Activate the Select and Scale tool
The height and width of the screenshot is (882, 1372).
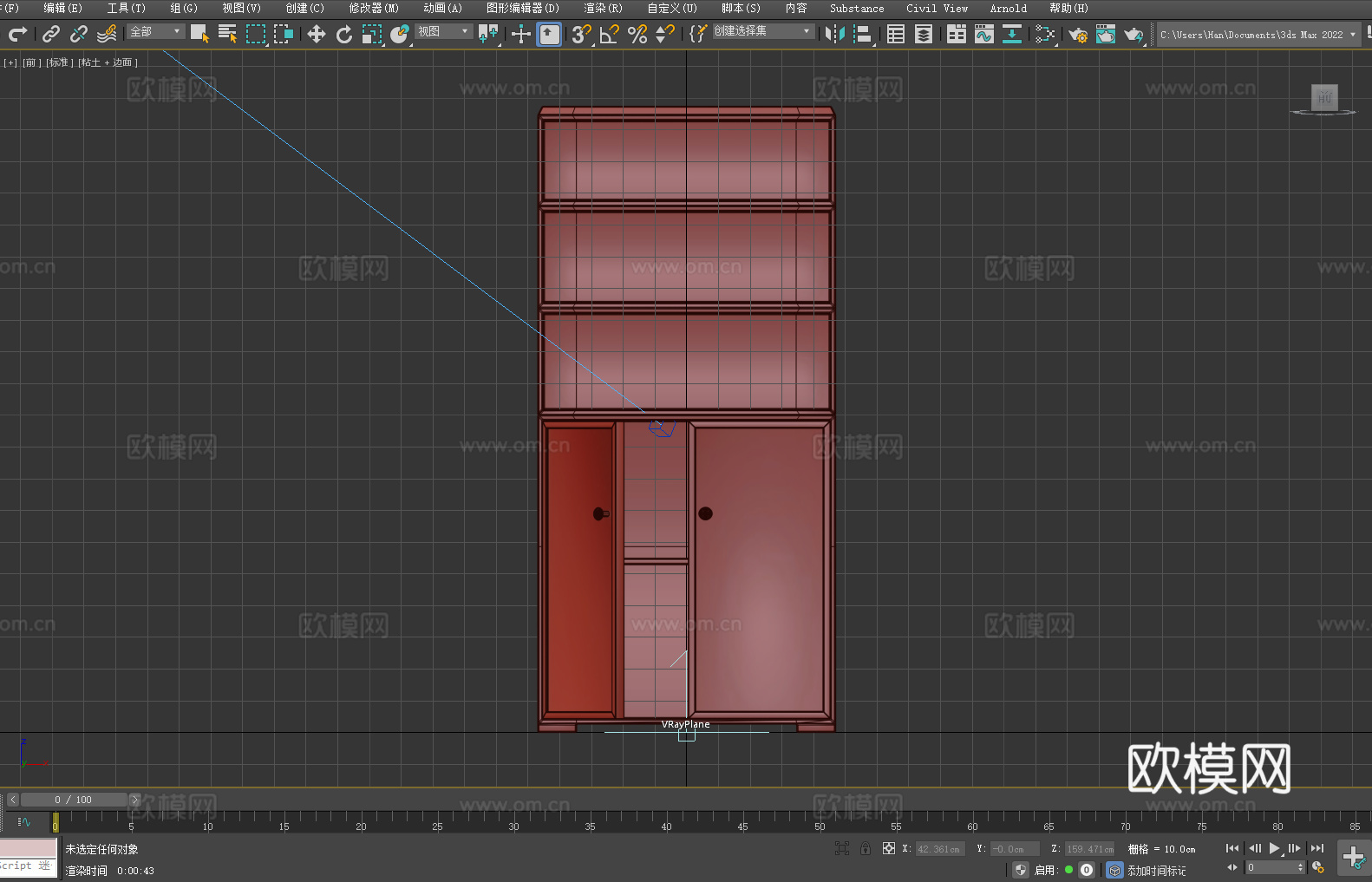372,34
